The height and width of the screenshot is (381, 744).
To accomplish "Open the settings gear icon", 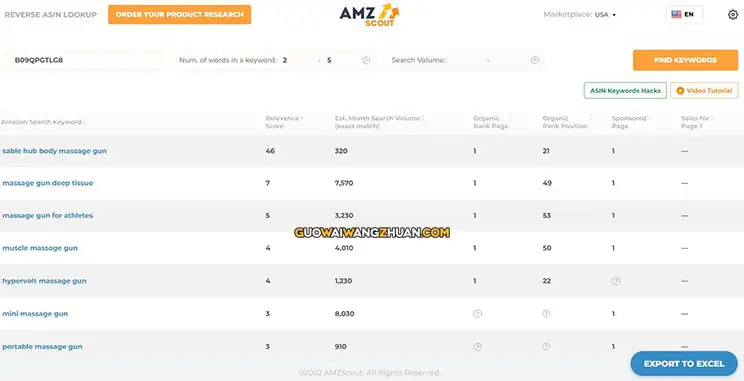I will coord(732,15).
